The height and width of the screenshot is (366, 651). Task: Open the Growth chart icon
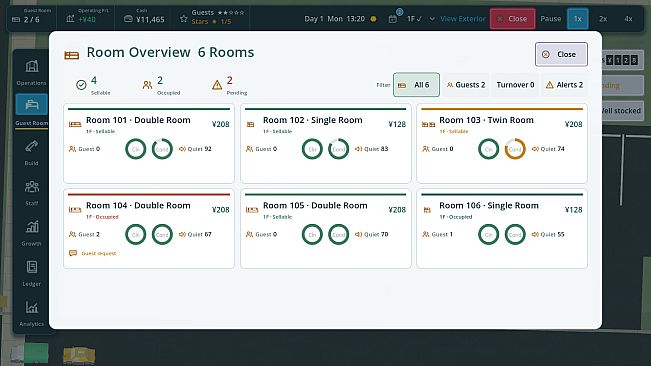pyautogui.click(x=32, y=227)
